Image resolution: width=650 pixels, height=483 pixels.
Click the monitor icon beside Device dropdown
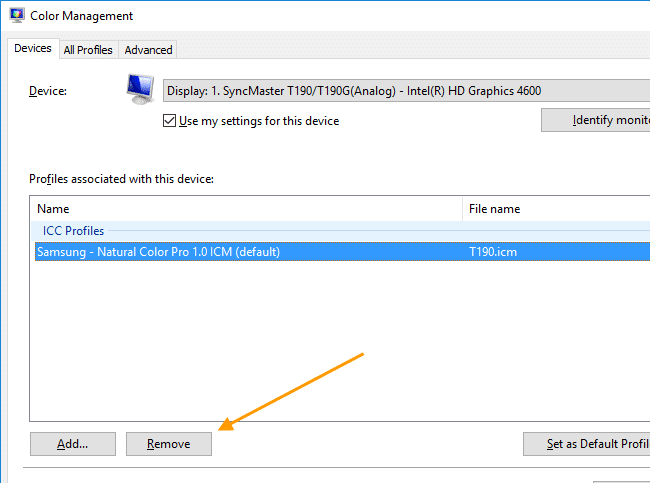coord(141,89)
